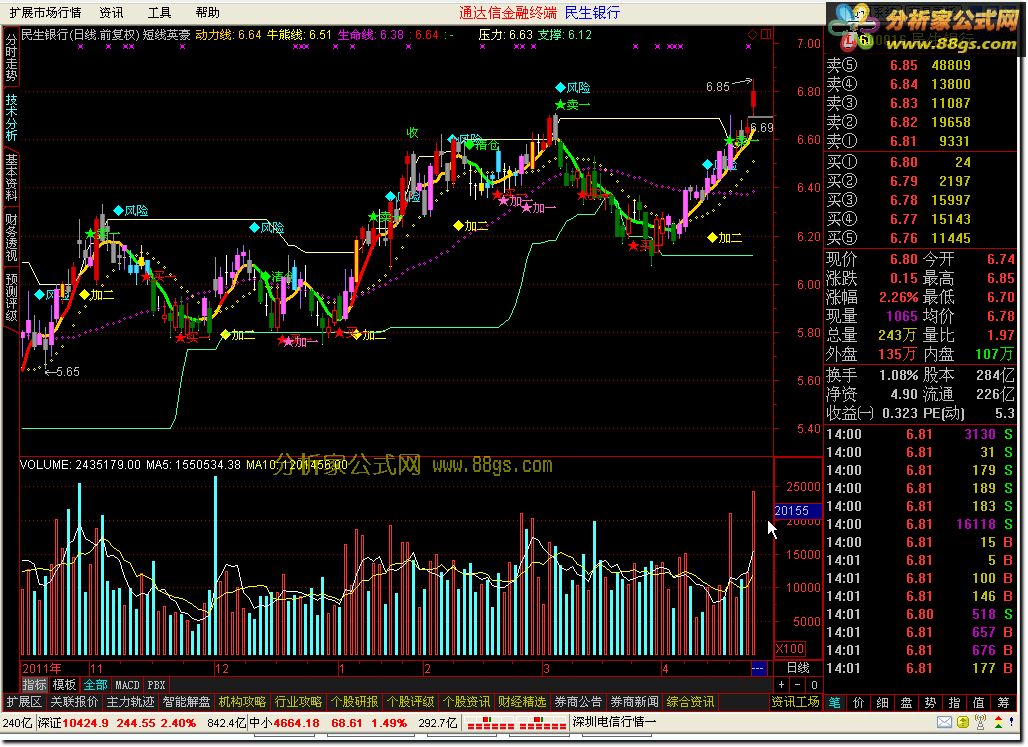Select the 全部 indicator tab

pyautogui.click(x=95, y=685)
